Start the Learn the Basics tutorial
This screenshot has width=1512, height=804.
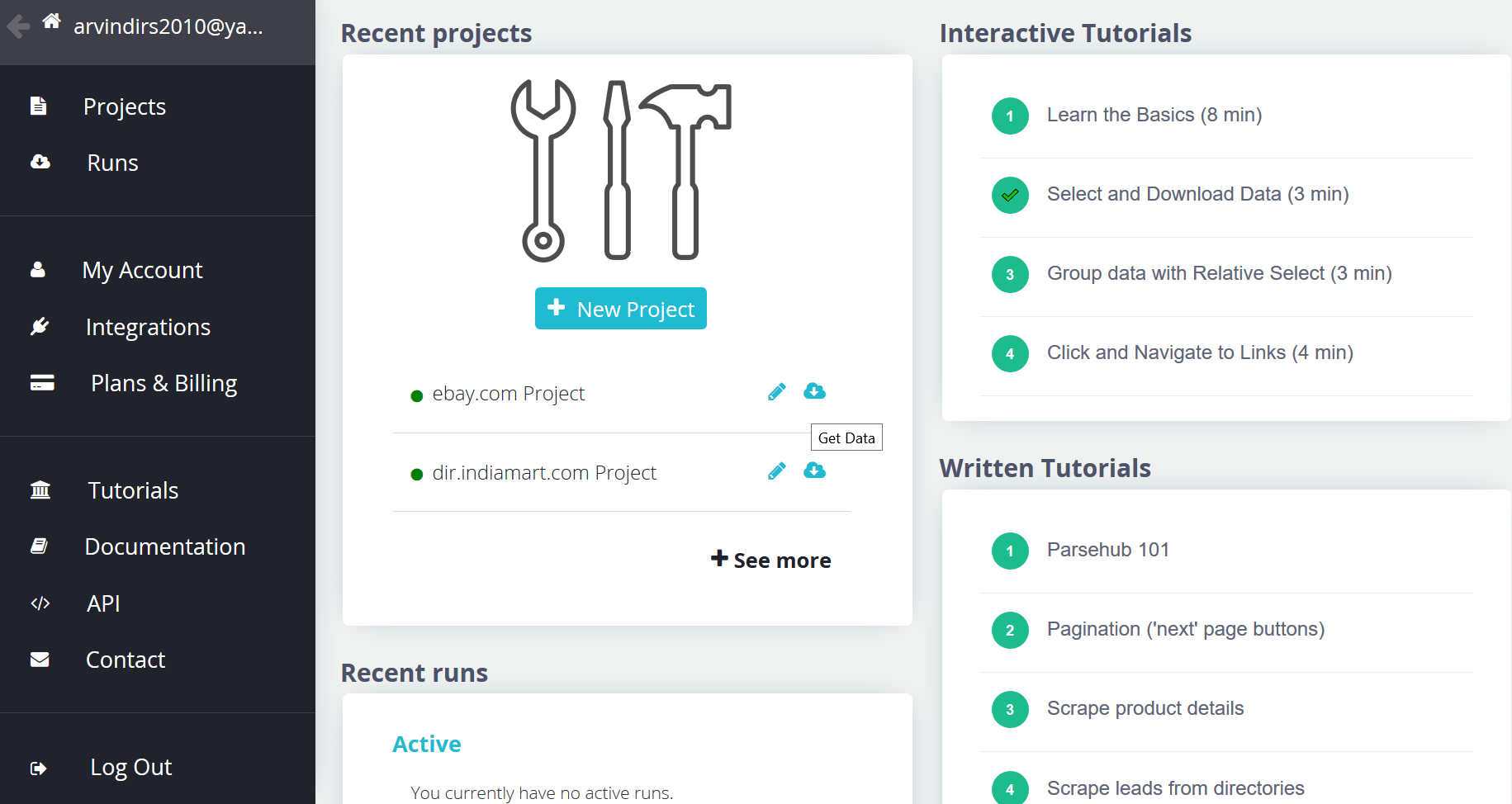tap(1154, 115)
